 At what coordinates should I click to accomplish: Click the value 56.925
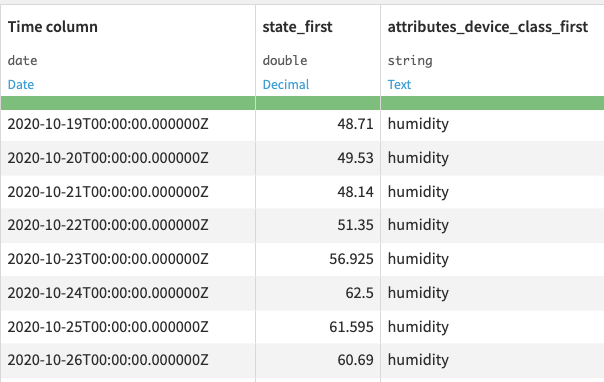point(351,259)
